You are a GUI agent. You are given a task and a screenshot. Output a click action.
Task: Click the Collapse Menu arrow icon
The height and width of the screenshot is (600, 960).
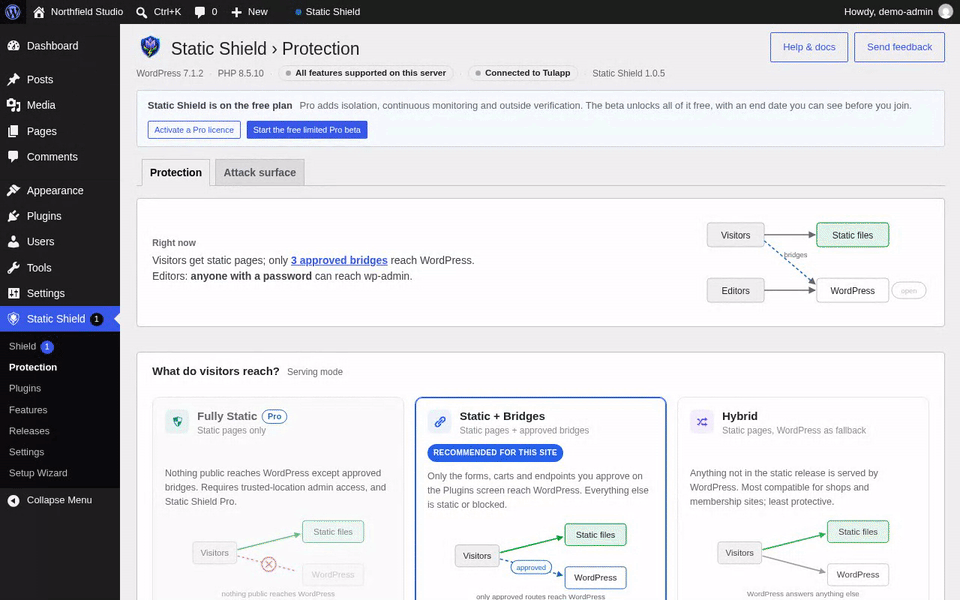(x=13, y=500)
